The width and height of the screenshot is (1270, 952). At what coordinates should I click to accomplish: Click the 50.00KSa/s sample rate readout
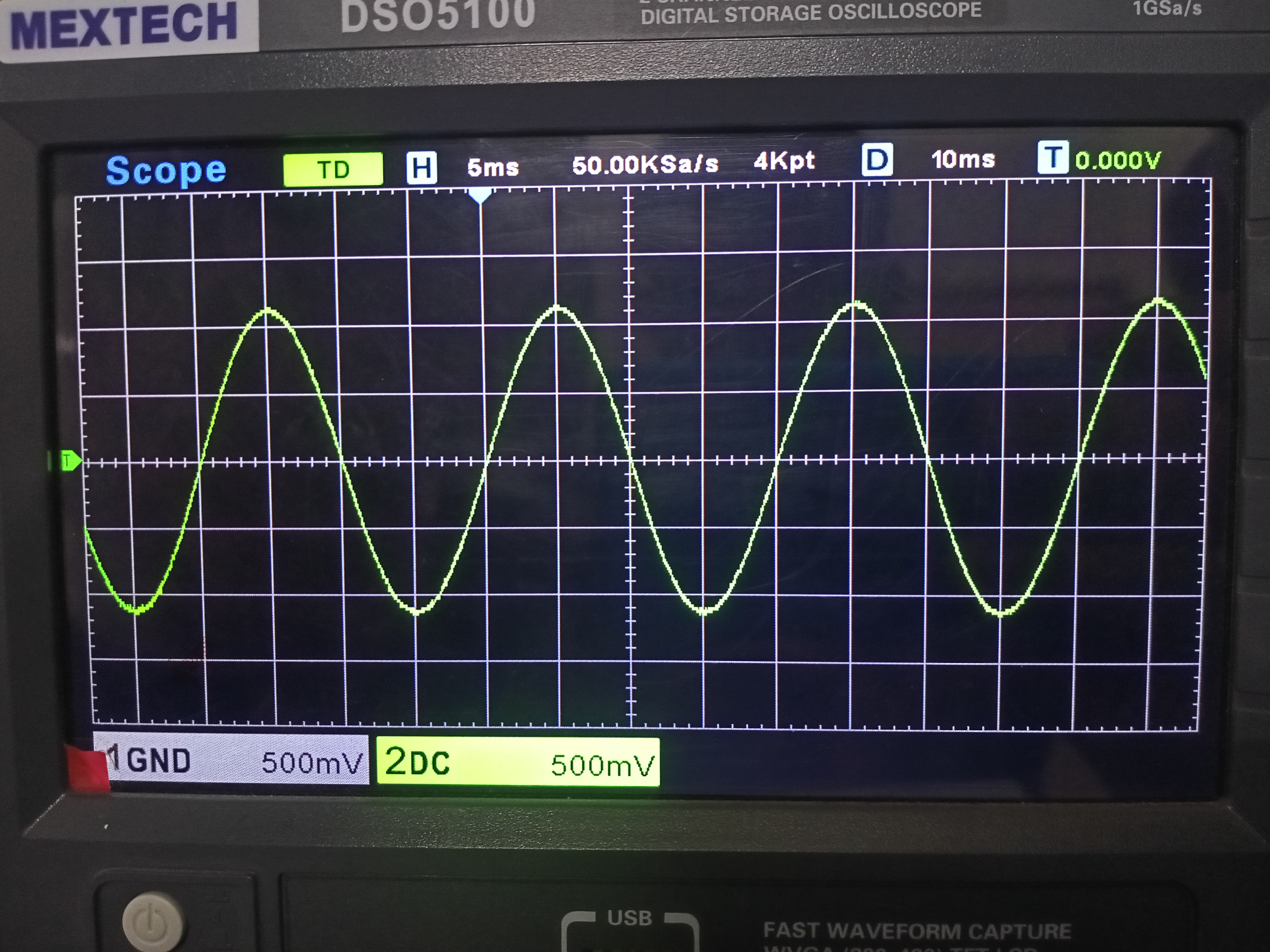point(645,165)
